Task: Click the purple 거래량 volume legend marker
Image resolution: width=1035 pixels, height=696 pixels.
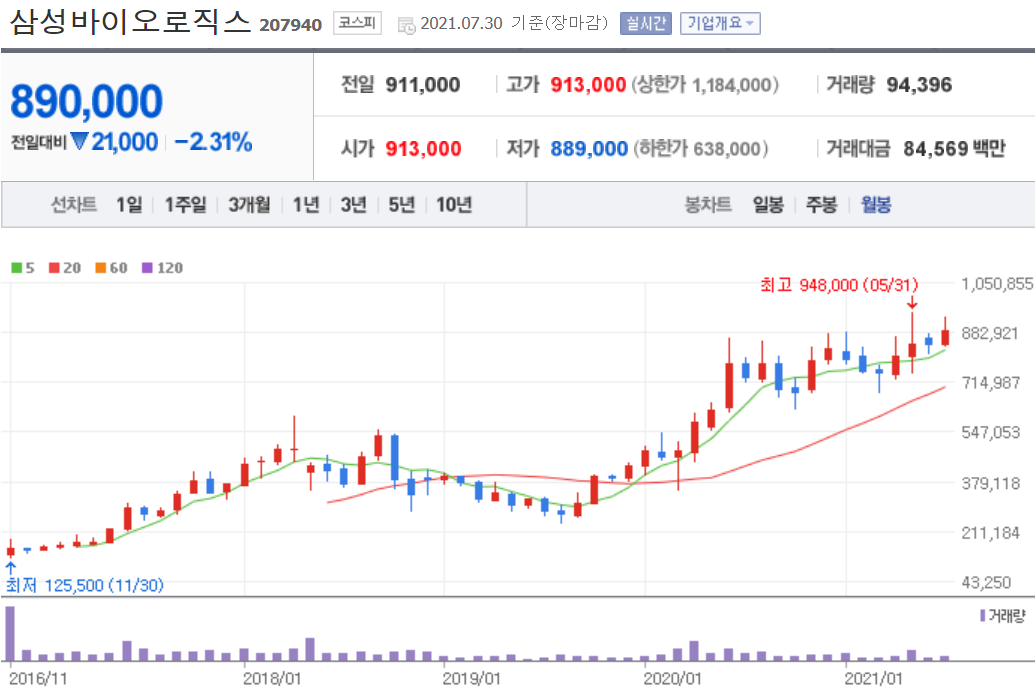Action: 982,615
